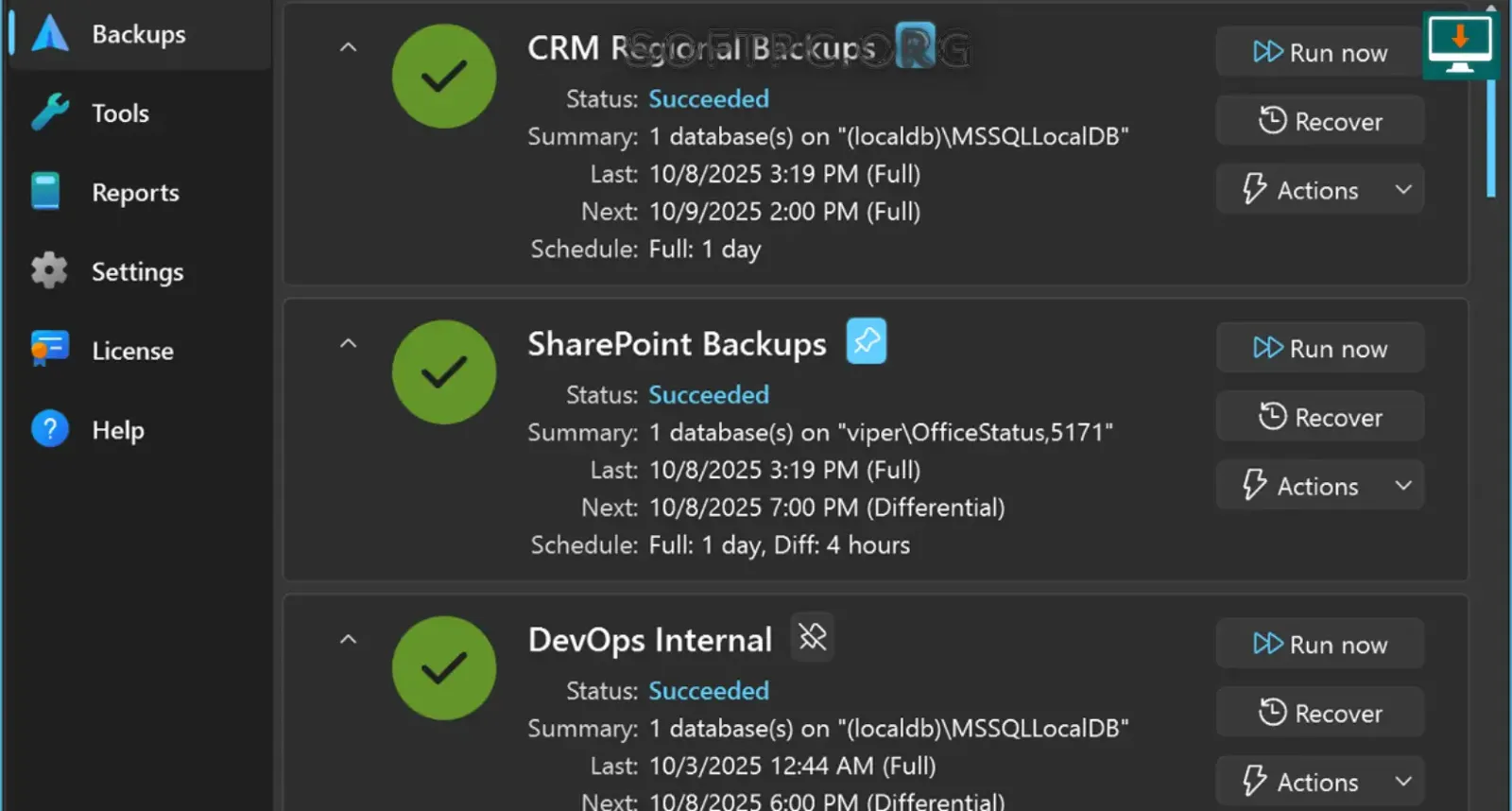Open Actions dropdown for DevOps Internal
Image resolution: width=1512 pixels, height=811 pixels.
point(1319,782)
